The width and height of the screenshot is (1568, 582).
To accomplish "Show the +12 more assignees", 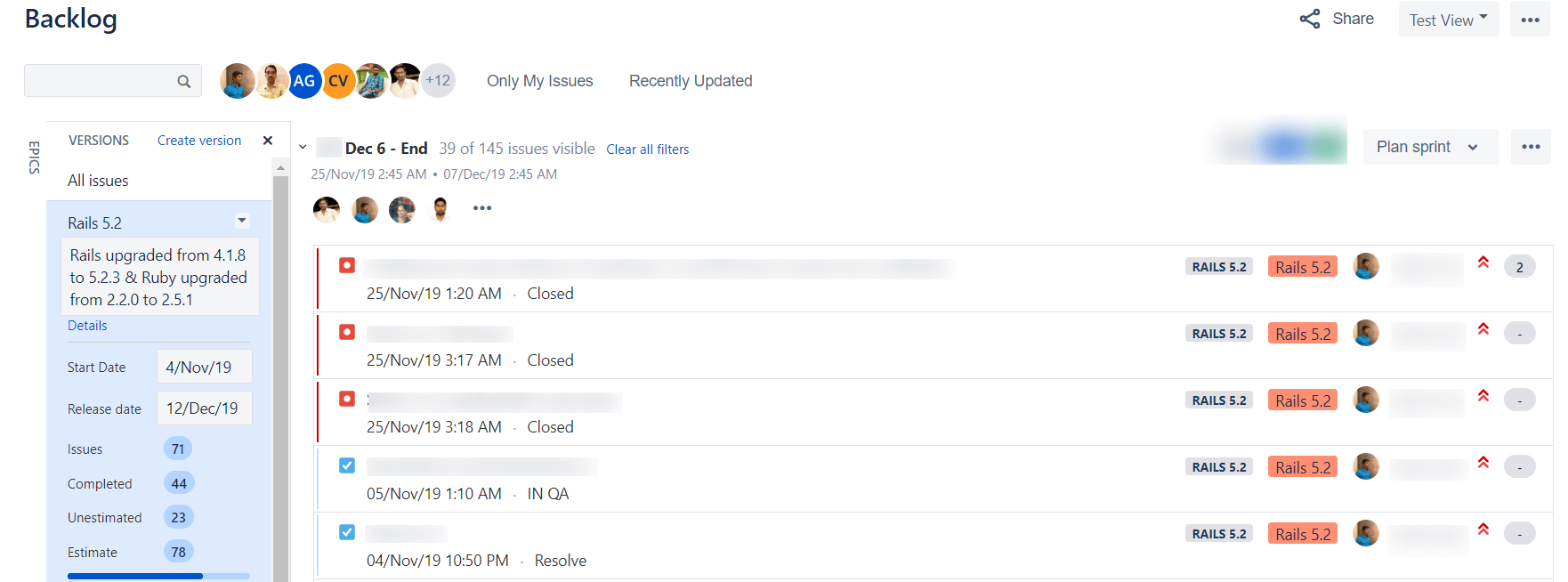I will (x=438, y=80).
